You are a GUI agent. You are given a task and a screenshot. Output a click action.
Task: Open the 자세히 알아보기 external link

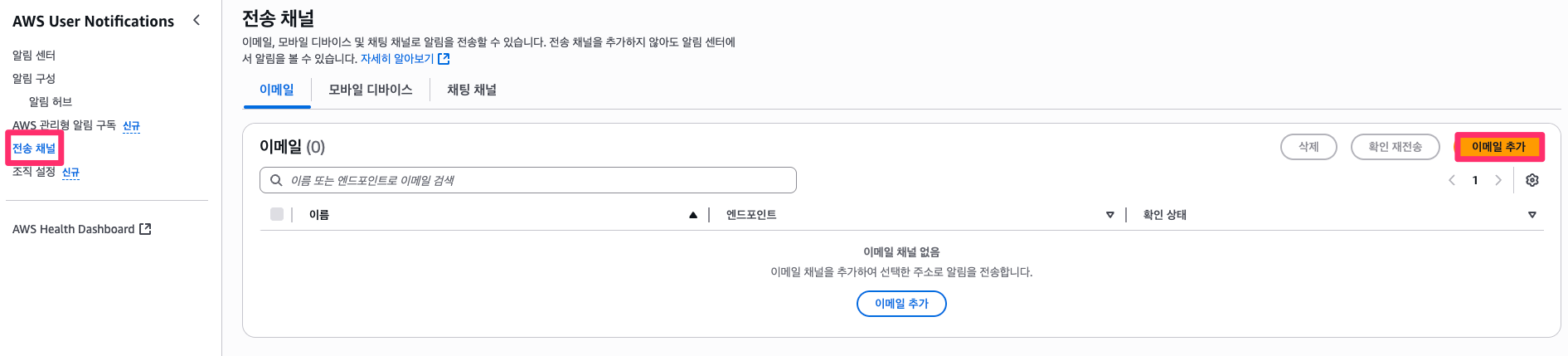(x=405, y=59)
